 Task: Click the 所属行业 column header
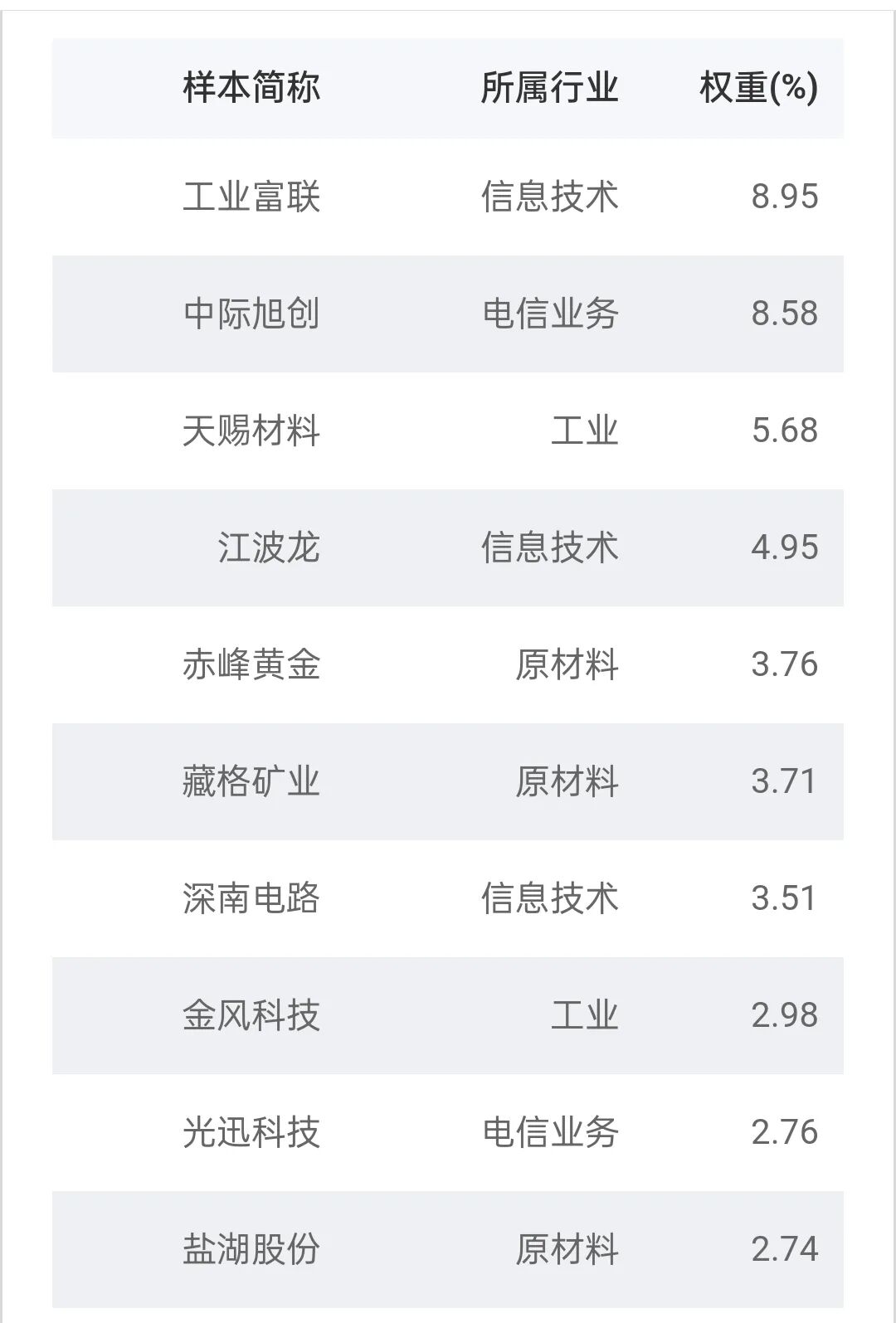(x=550, y=87)
